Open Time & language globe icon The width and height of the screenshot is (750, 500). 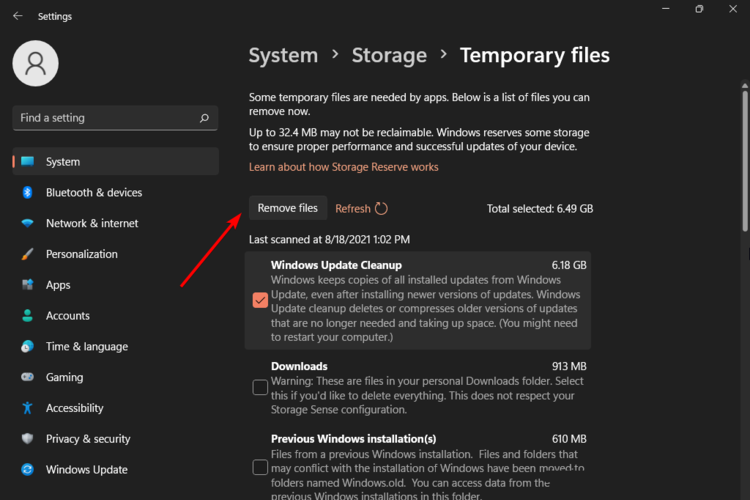coord(28,347)
